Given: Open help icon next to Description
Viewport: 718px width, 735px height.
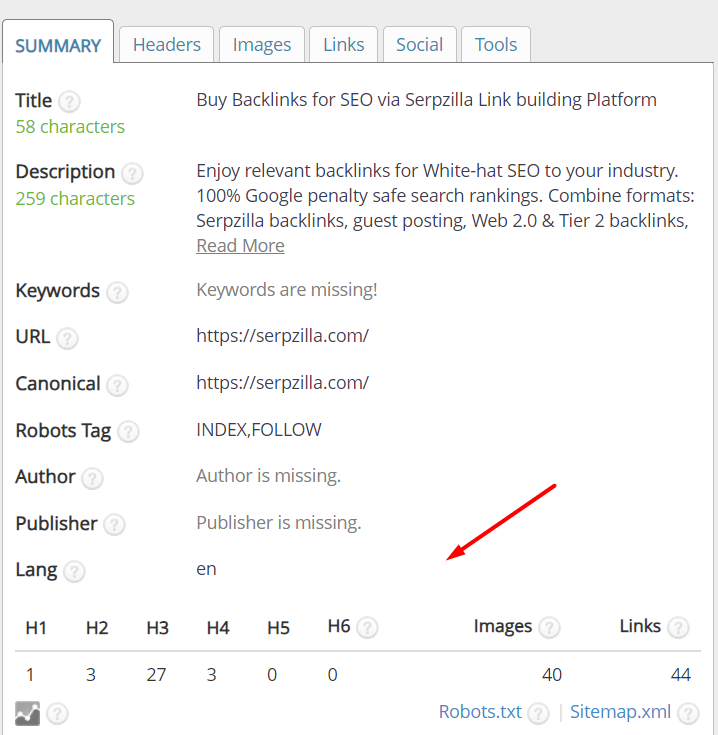Looking at the screenshot, I should click(132, 173).
